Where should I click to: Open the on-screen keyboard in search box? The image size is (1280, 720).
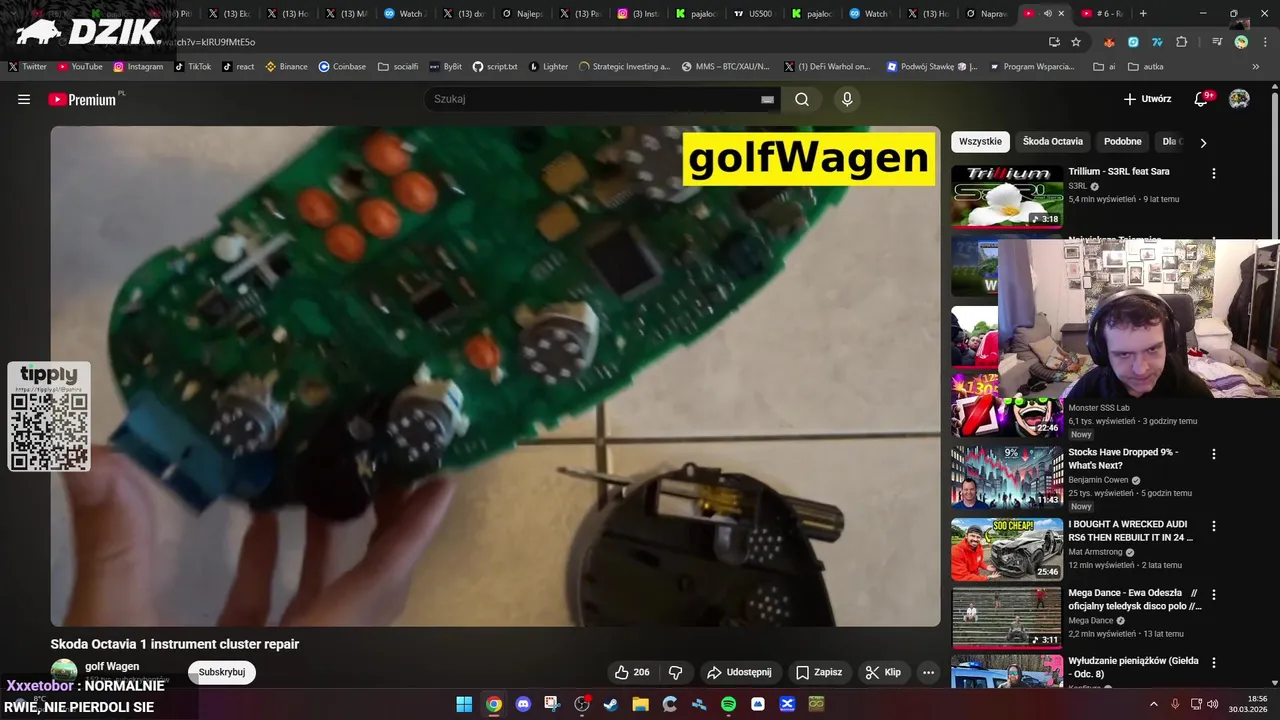(767, 99)
